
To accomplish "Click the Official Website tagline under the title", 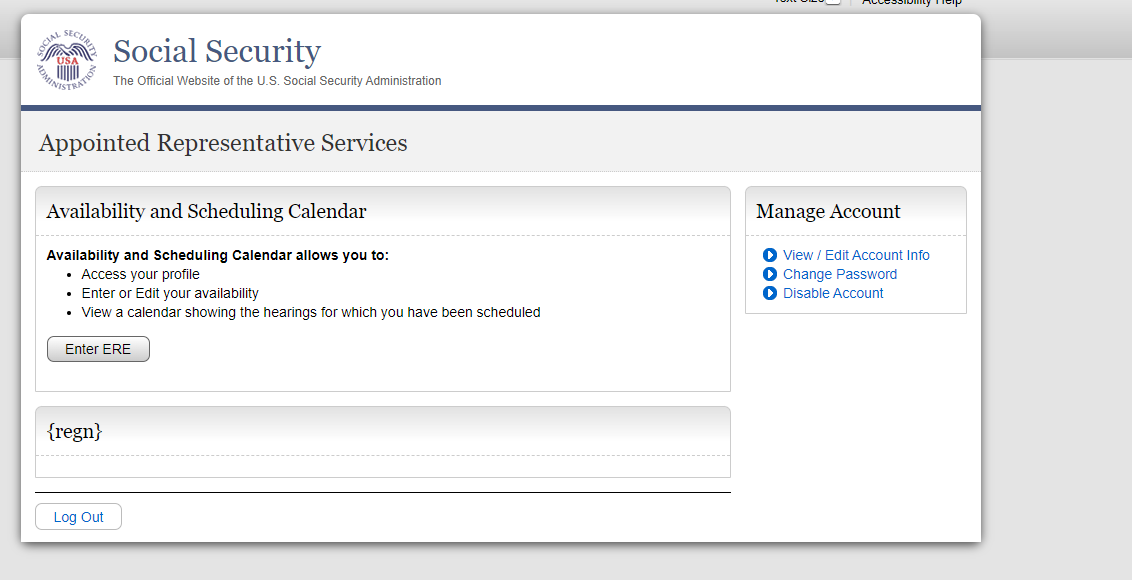I will (277, 81).
